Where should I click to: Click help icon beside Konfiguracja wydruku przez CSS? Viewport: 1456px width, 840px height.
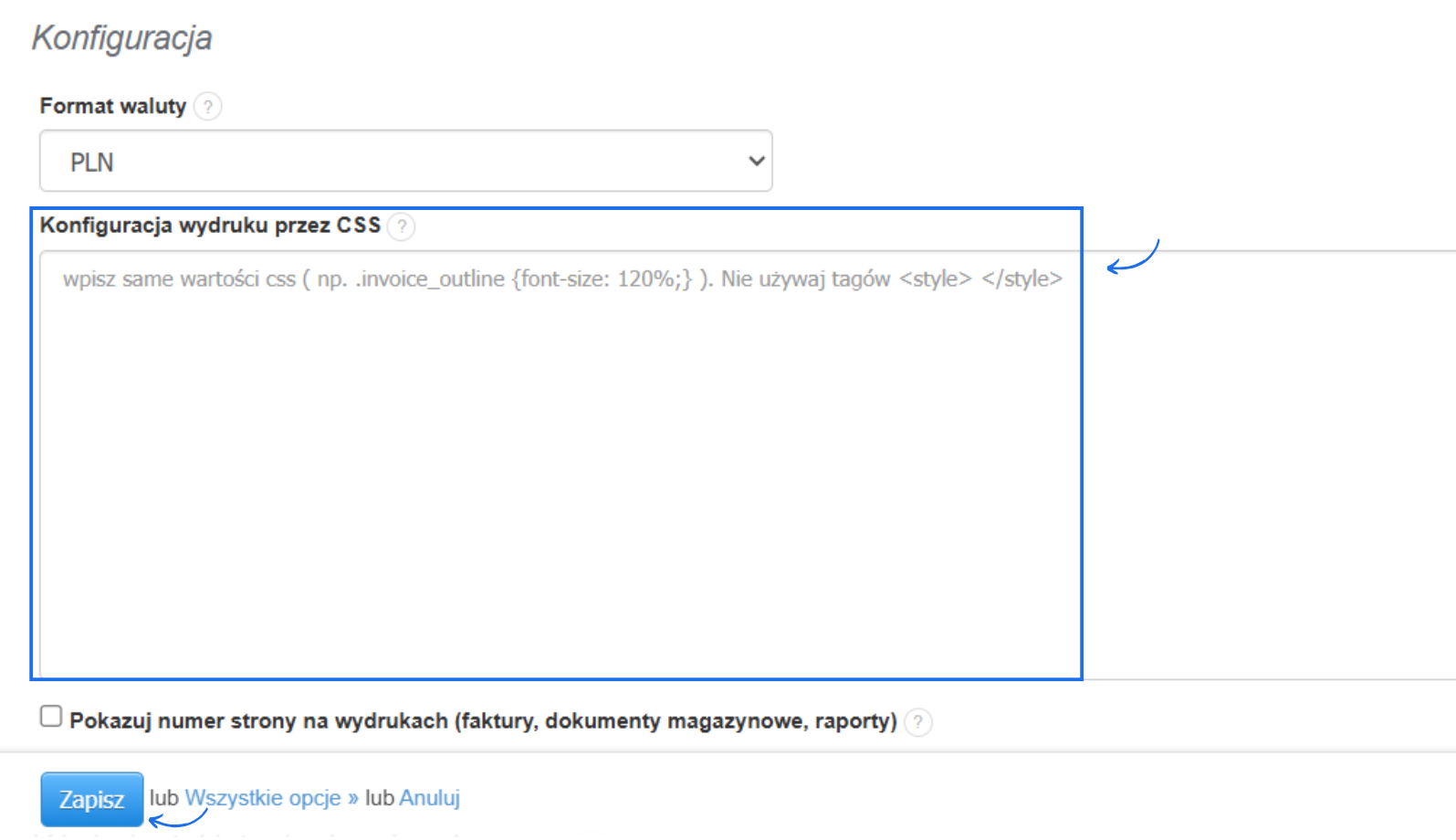401,226
